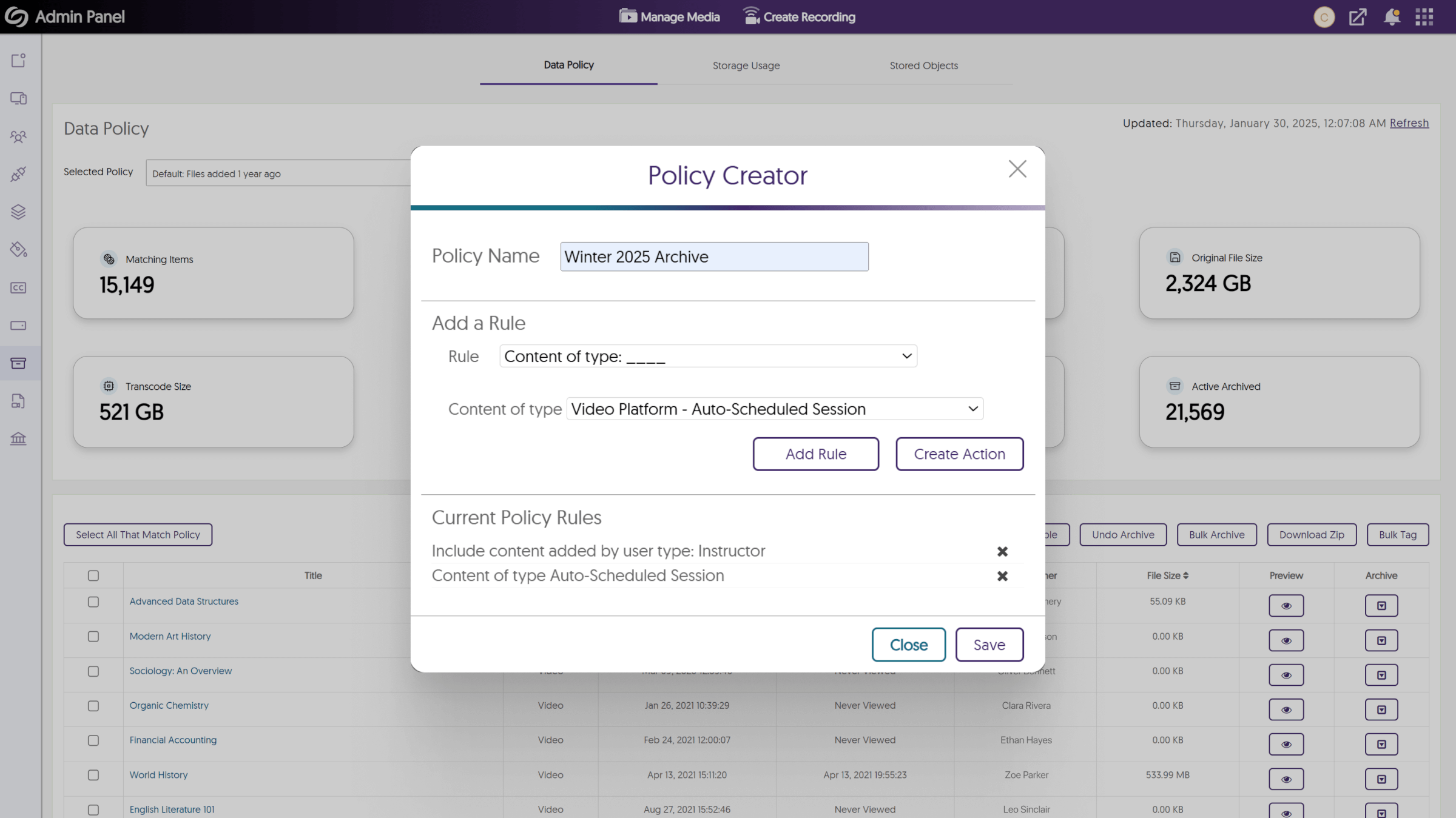Screen dimensions: 1456x818
Task: Remove Content of type Auto-Scheduled Session rule
Action: (1002, 576)
